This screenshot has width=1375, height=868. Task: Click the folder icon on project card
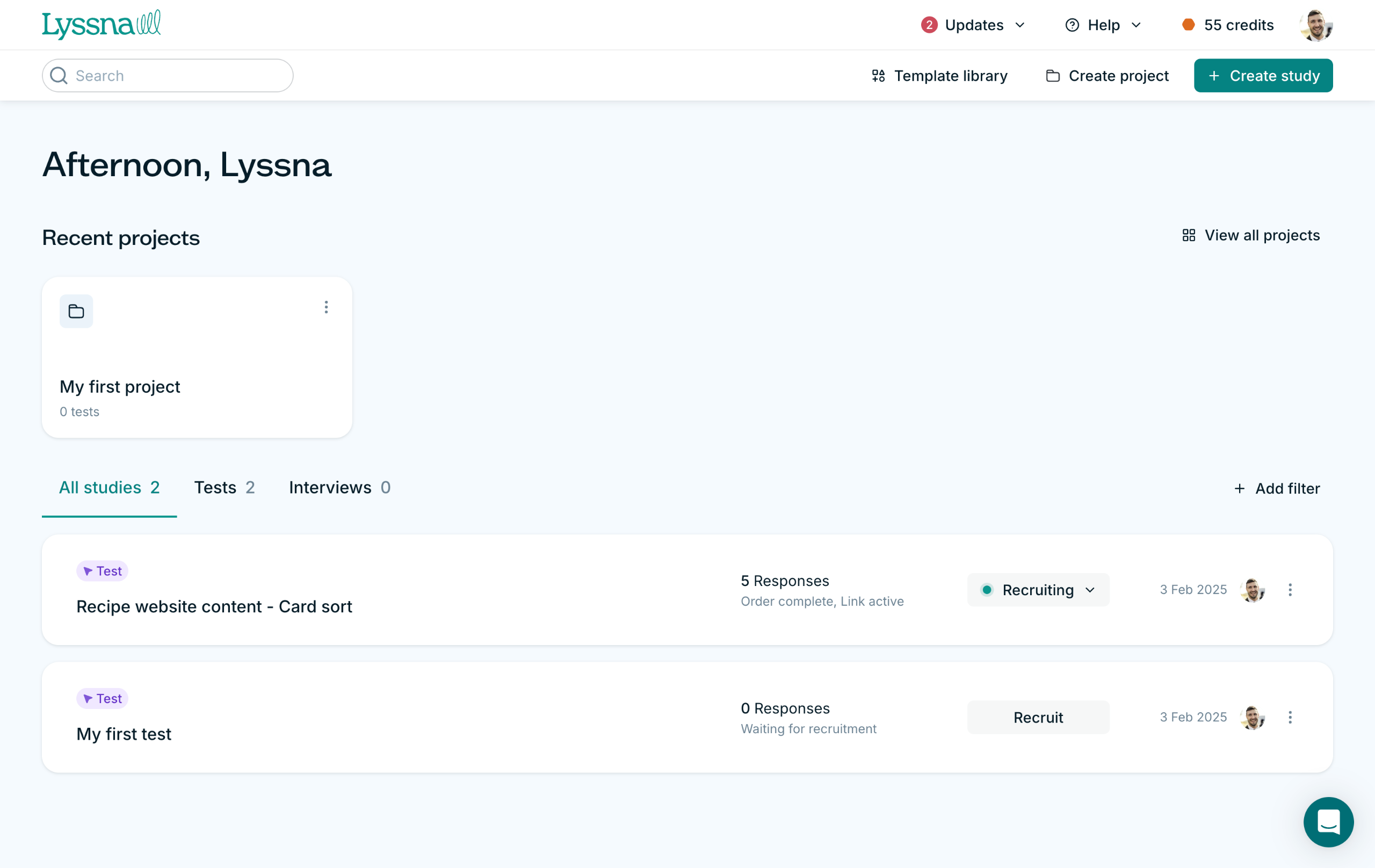click(76, 311)
